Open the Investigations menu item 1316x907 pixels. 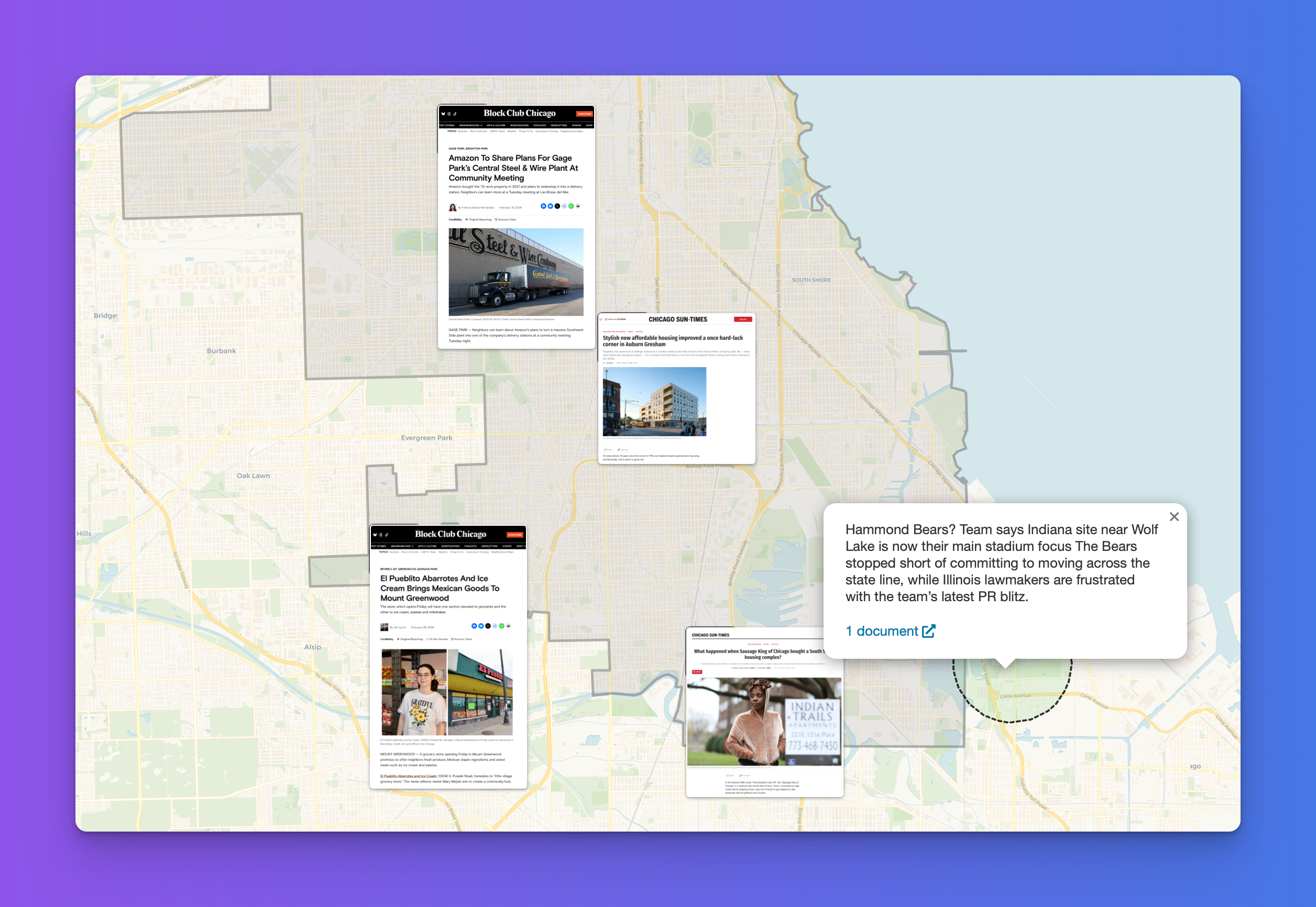[520, 126]
